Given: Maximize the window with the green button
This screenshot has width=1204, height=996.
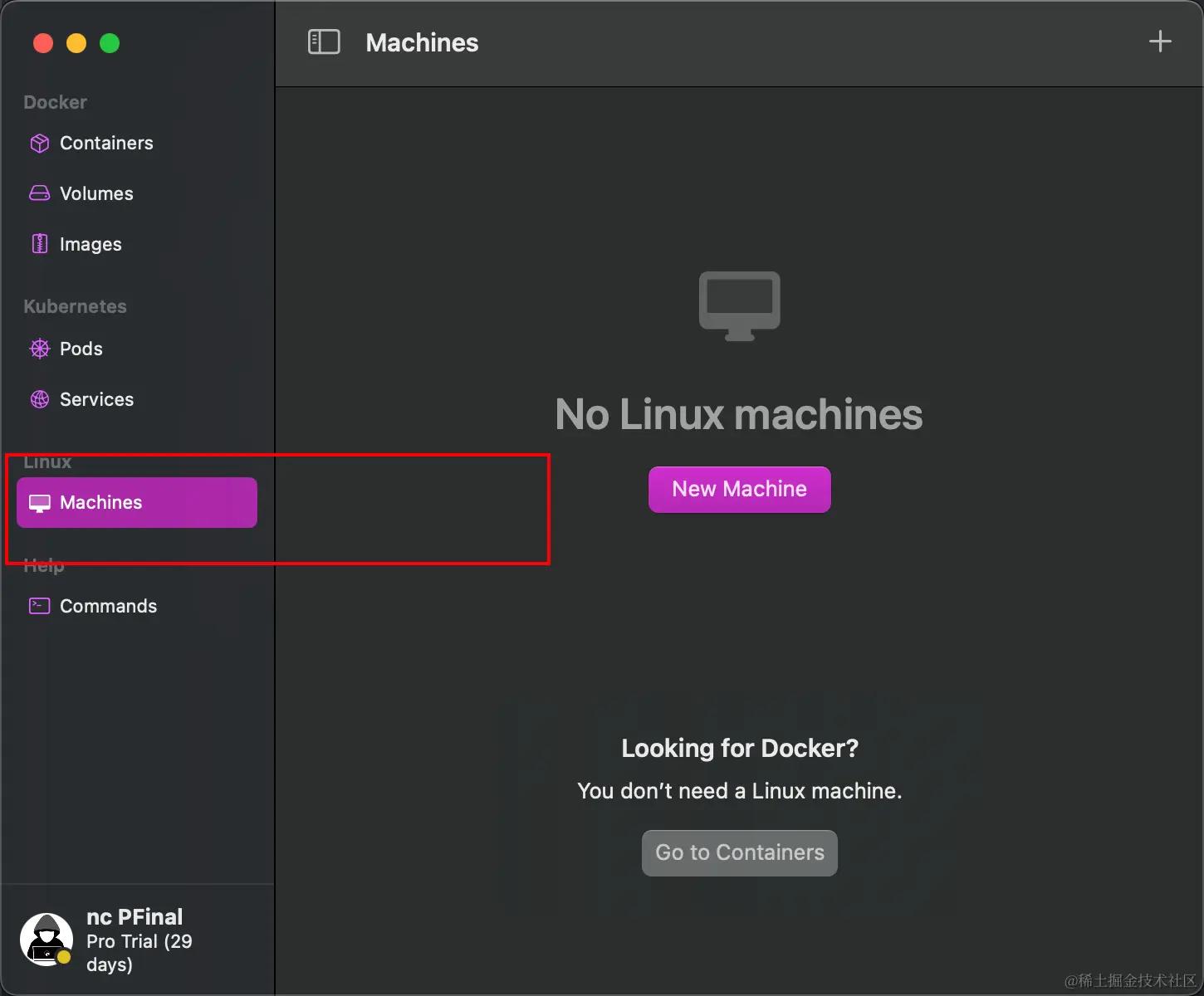Looking at the screenshot, I should coord(110,43).
